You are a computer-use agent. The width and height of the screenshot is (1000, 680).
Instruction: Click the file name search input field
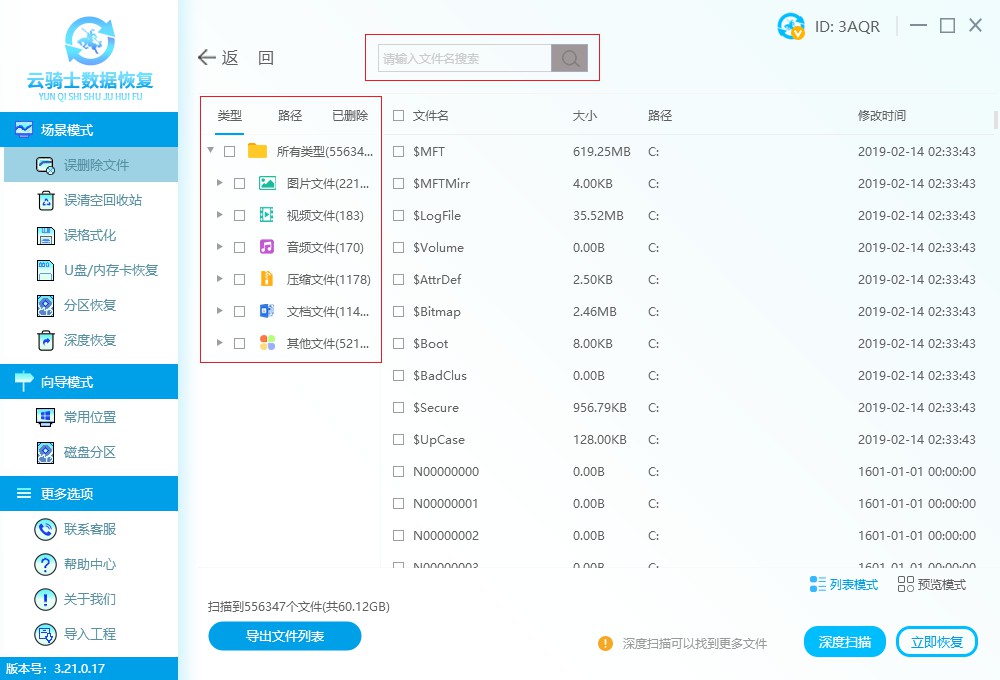point(460,57)
